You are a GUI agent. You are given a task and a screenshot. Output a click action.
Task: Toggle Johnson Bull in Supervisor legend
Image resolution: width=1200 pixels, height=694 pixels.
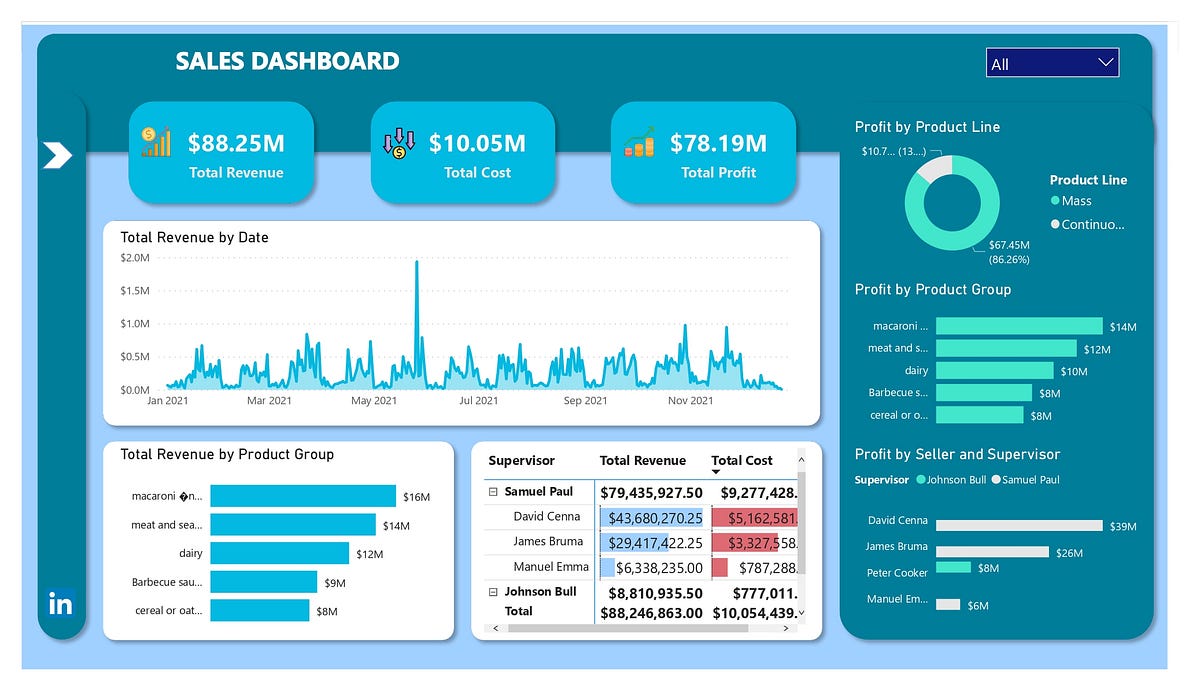pos(955,480)
